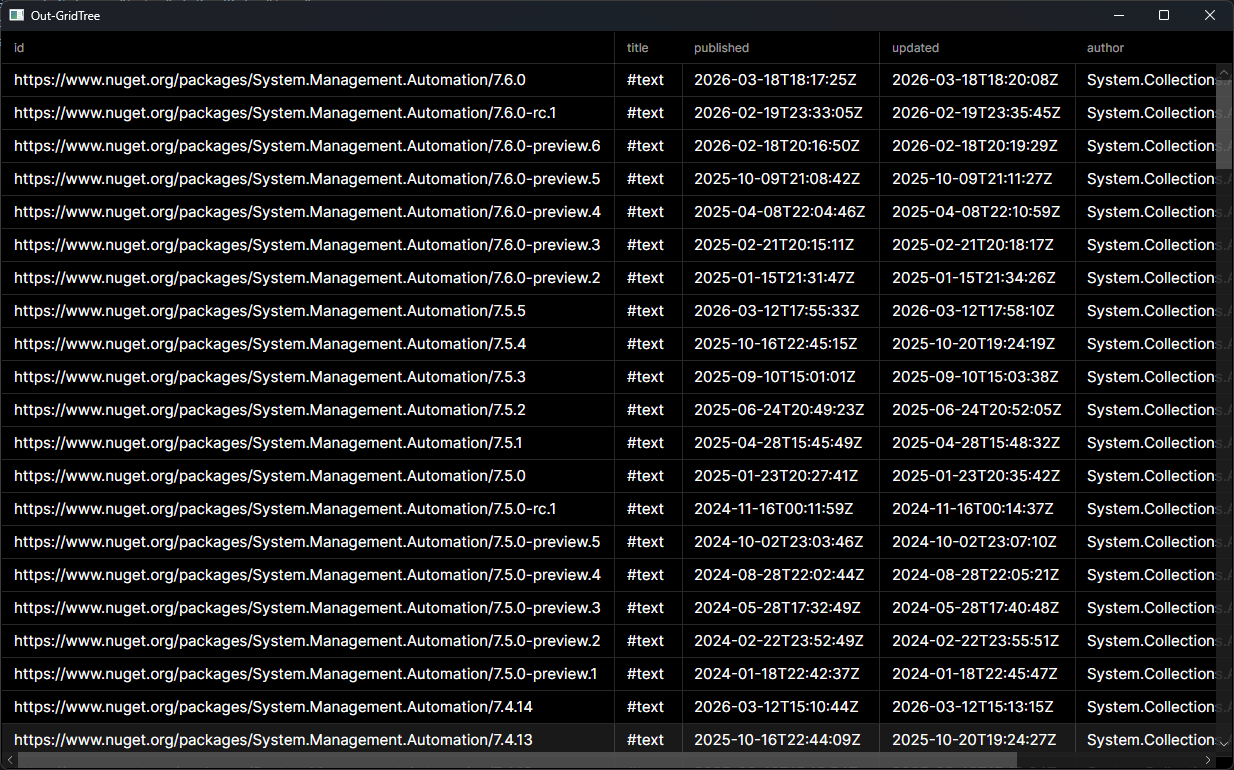Select the id cell ending in 7.5.0-preview.5
Viewport: 1234px width, 770px height.
tap(307, 542)
